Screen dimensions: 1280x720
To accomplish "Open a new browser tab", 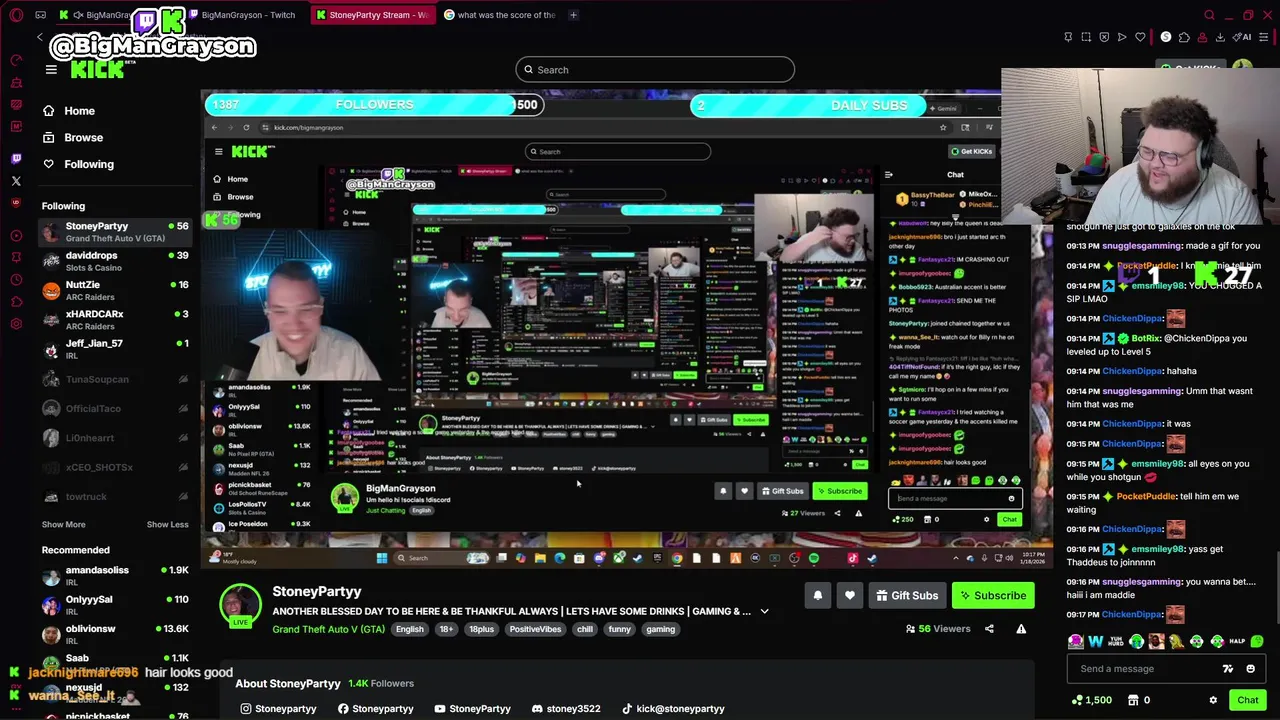I will pos(573,15).
